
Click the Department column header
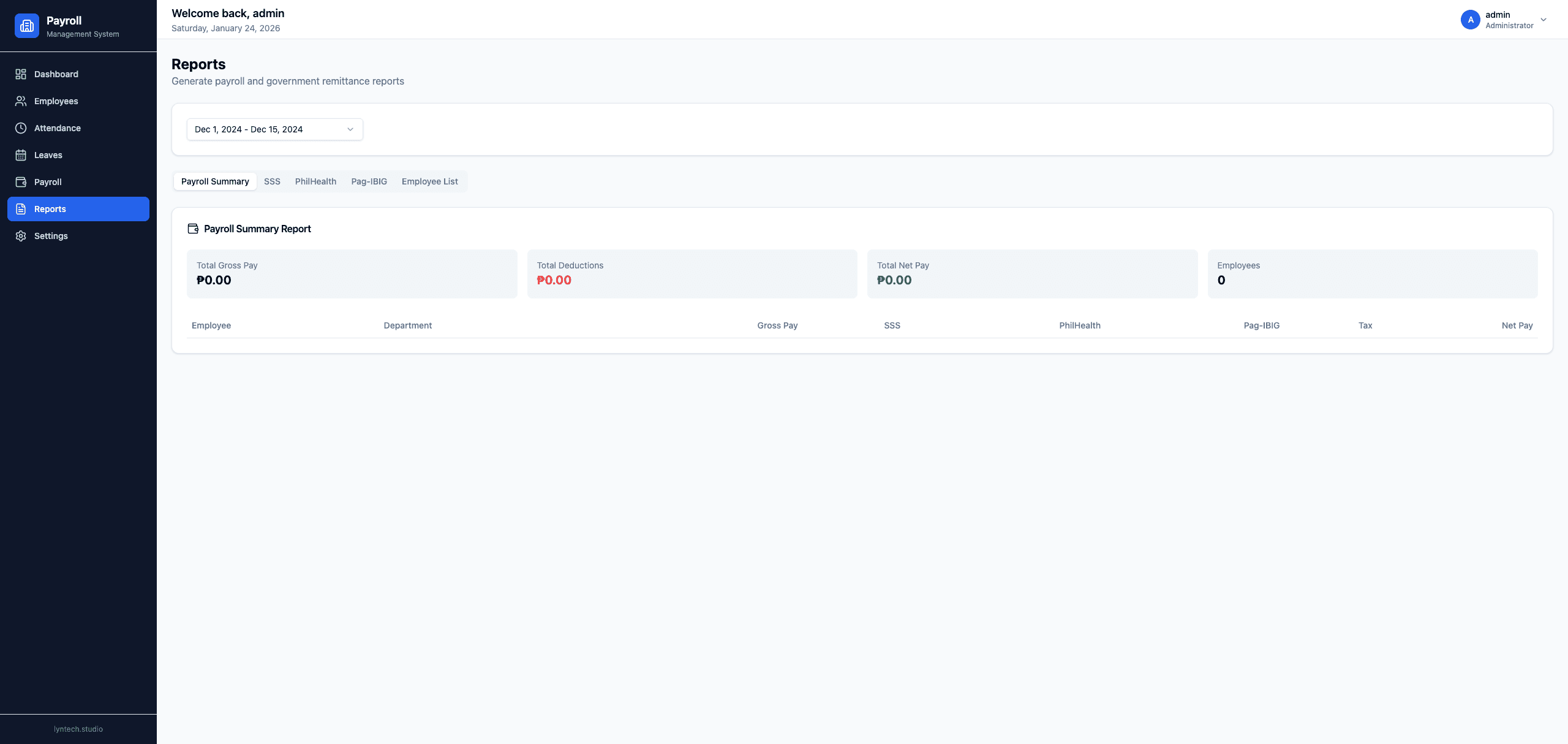coord(407,325)
